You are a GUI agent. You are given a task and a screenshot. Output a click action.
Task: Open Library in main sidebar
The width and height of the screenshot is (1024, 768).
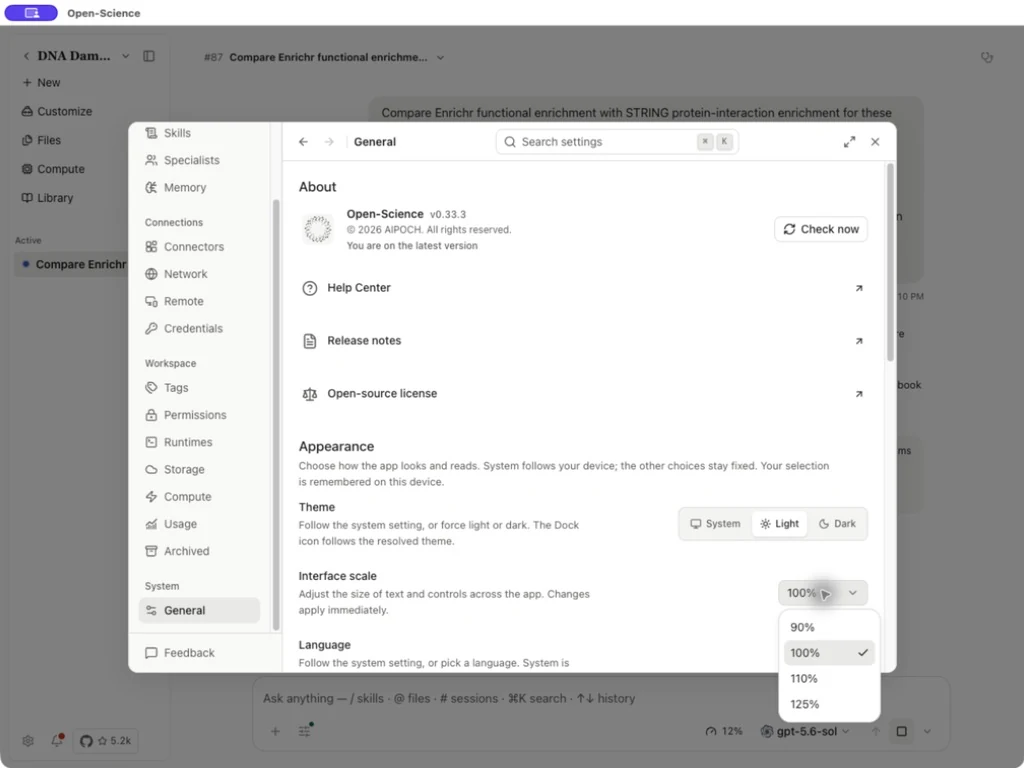point(47,198)
